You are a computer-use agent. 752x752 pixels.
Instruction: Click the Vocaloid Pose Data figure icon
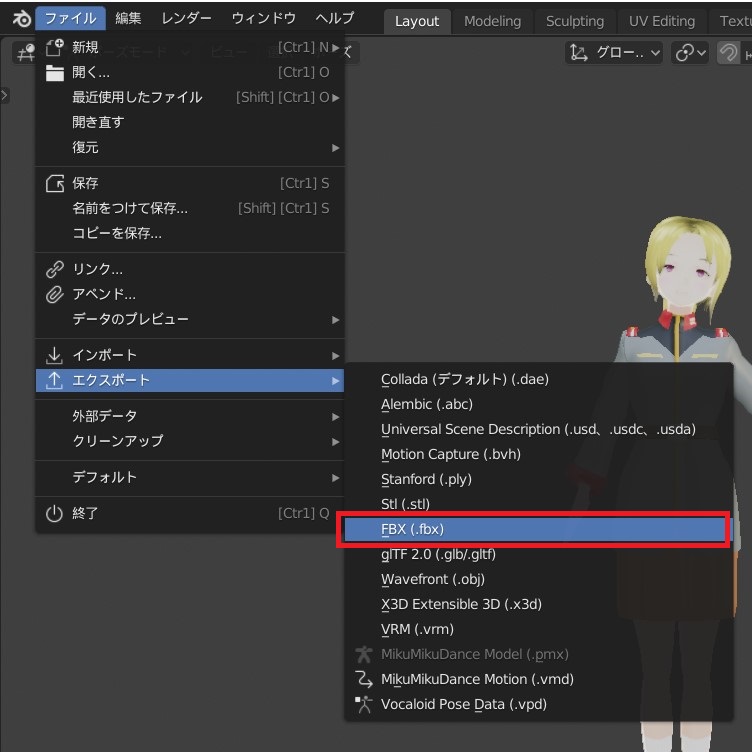click(364, 704)
